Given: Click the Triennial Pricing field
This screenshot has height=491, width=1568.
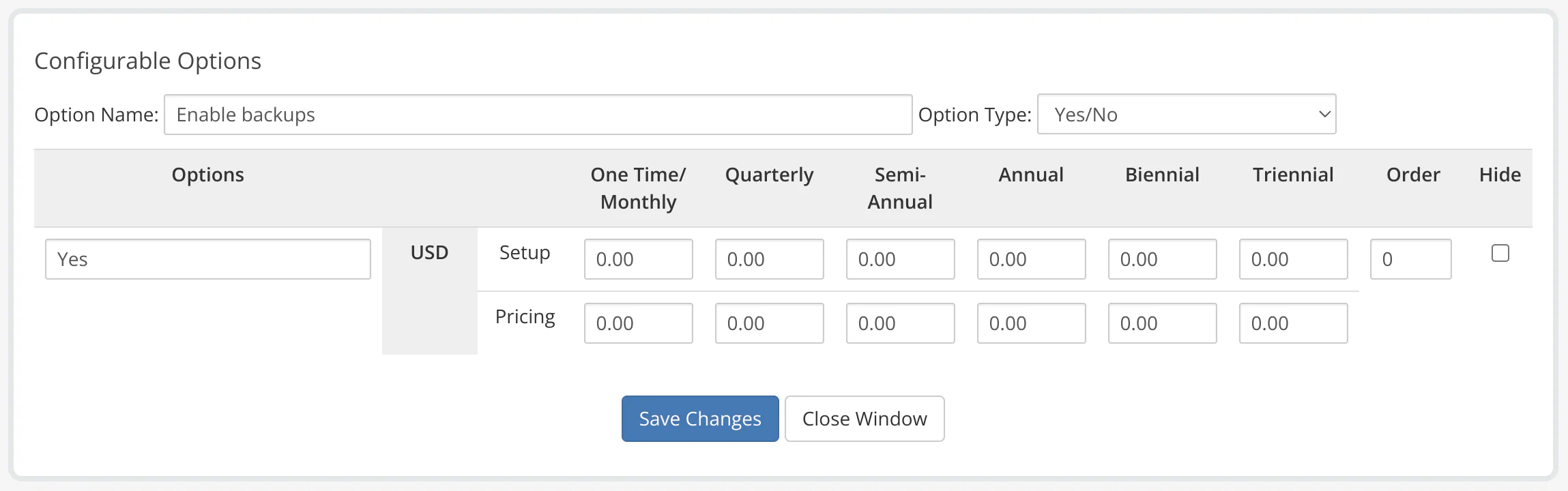Looking at the screenshot, I should point(1293,323).
